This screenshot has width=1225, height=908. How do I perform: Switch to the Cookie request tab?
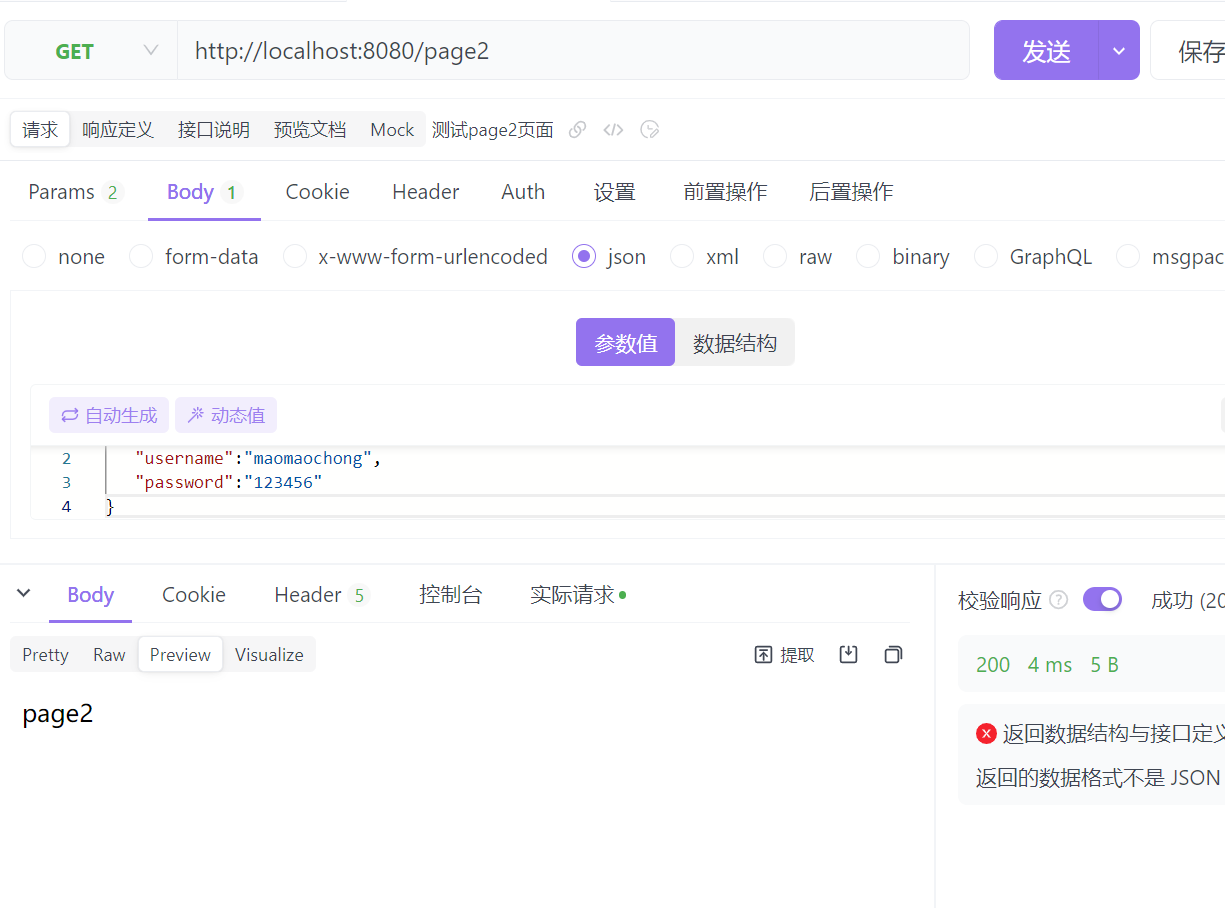[x=317, y=191]
